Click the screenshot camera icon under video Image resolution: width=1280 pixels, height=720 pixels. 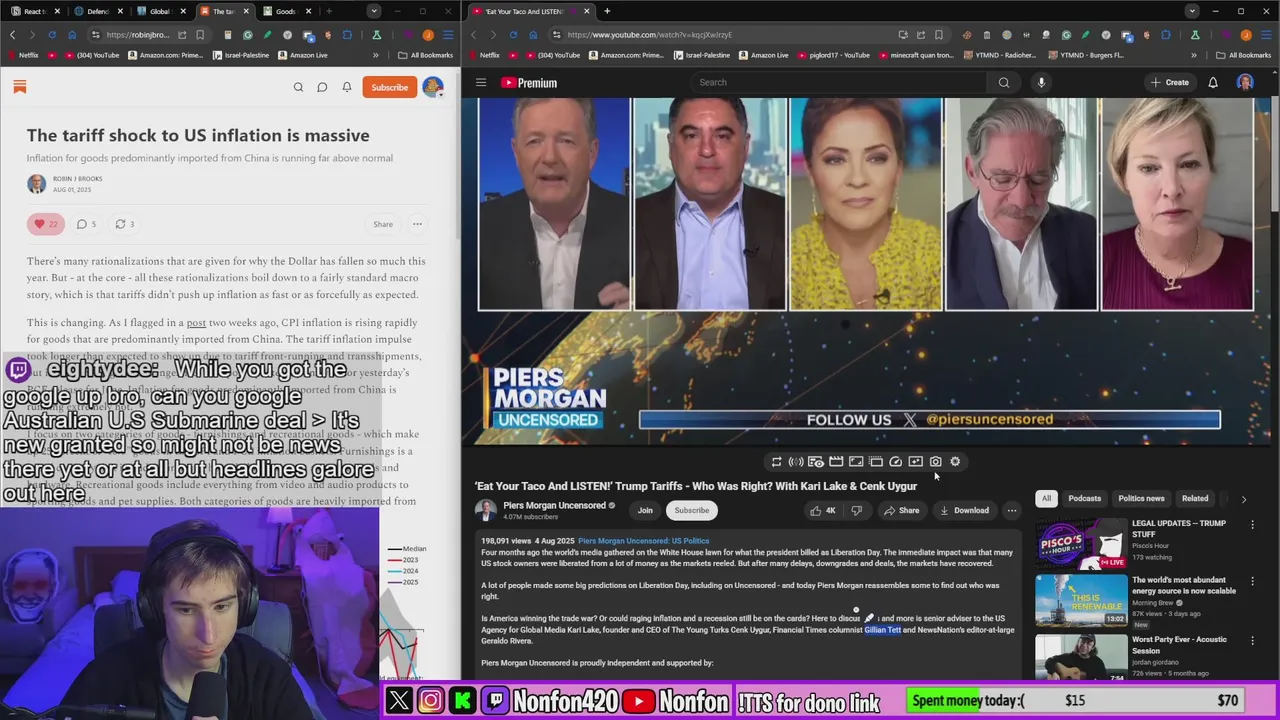935,462
